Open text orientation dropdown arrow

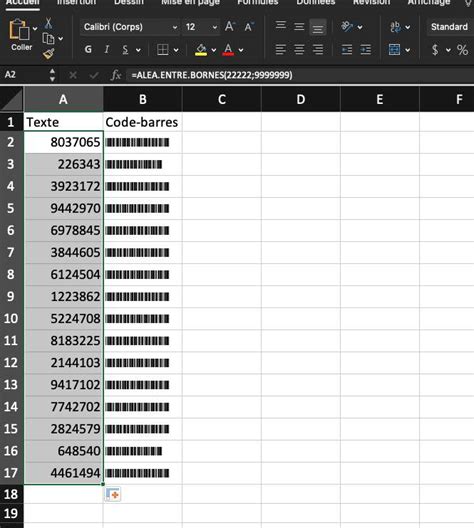click(x=360, y=27)
